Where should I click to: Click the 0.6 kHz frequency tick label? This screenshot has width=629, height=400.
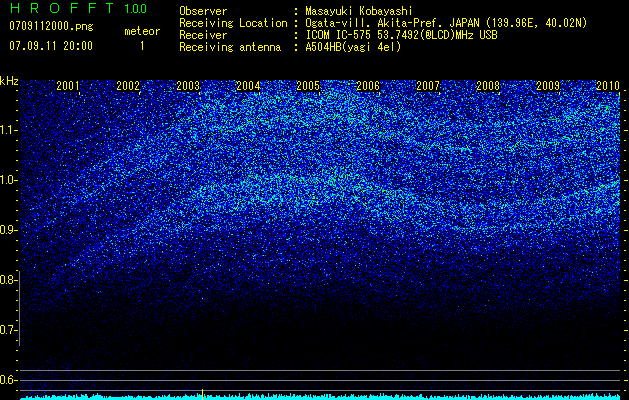coord(8,380)
